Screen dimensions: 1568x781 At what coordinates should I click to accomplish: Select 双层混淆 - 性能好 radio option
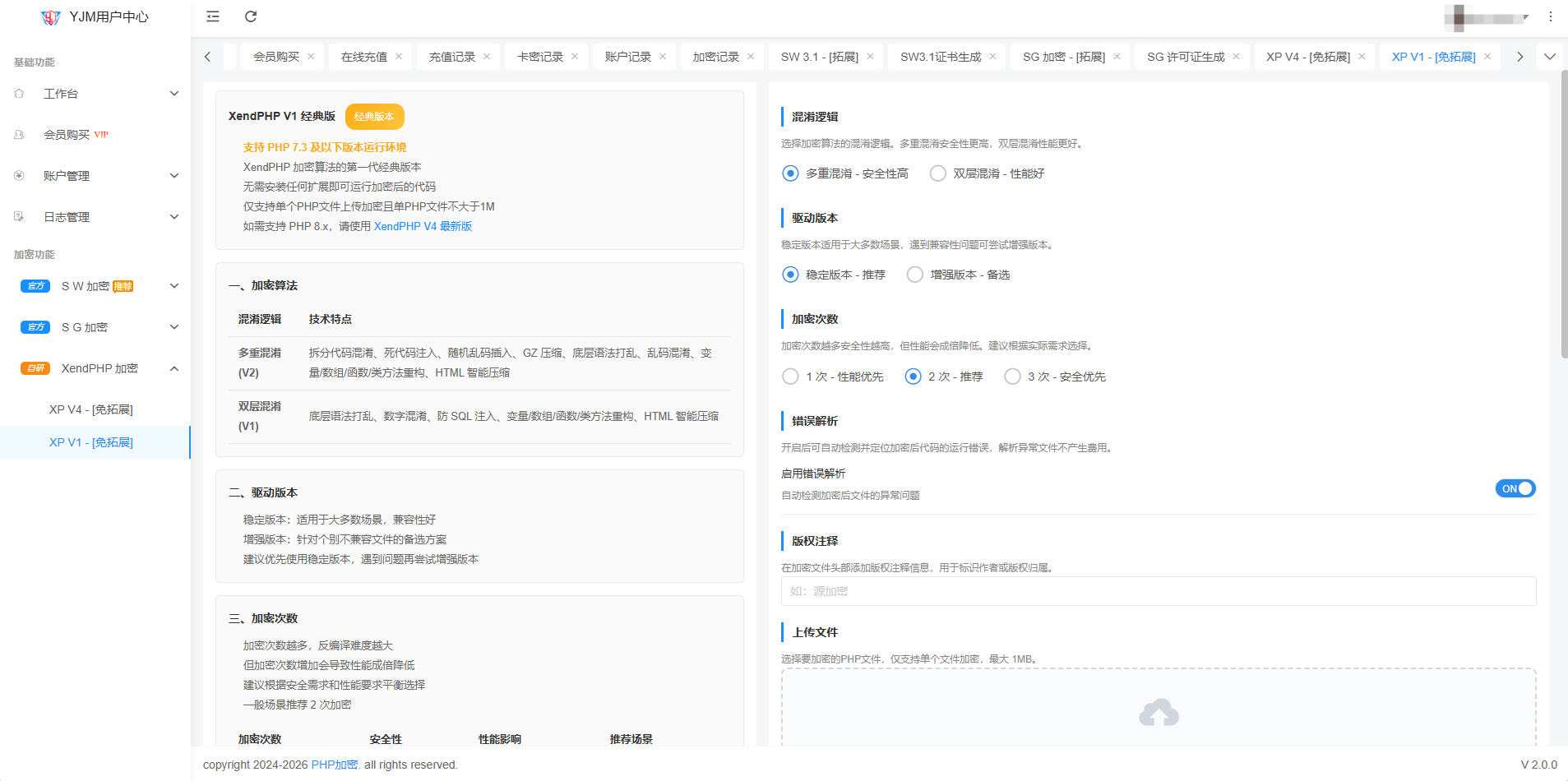[937, 173]
